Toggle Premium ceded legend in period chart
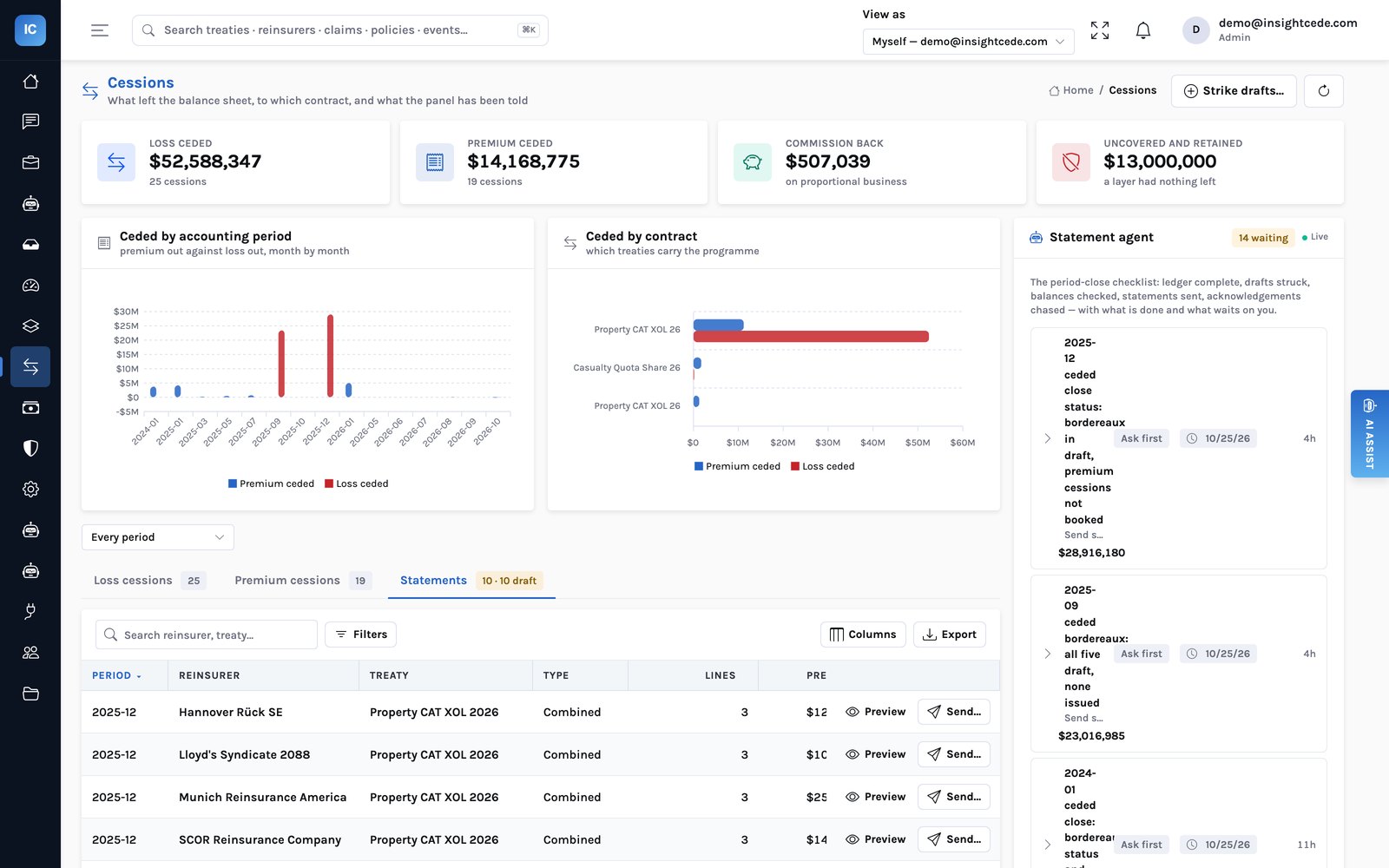The width and height of the screenshot is (1389, 868). coord(271,483)
